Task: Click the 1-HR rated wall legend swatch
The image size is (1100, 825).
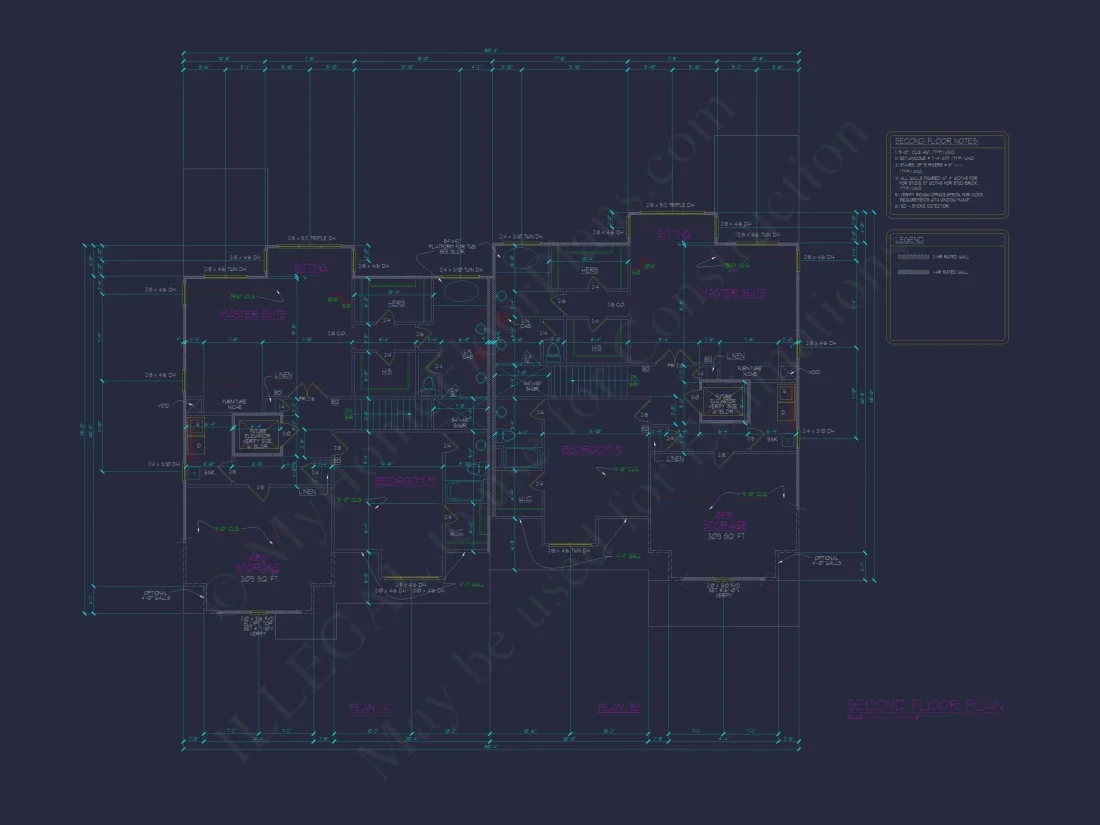Action: [x=914, y=271]
